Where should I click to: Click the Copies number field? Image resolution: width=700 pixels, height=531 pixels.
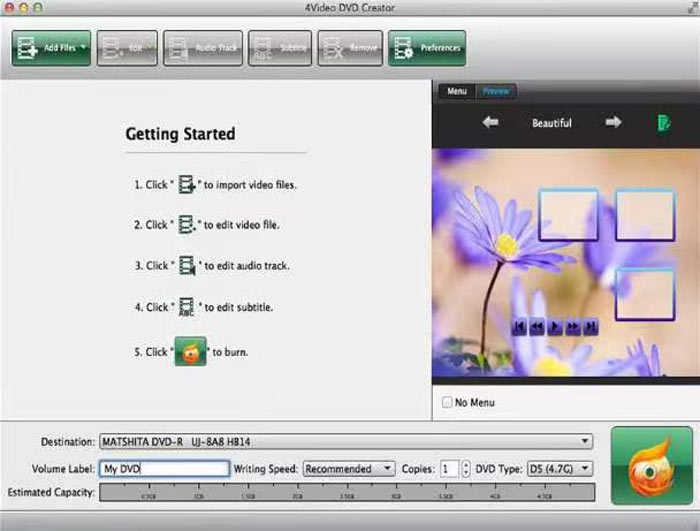coord(449,469)
